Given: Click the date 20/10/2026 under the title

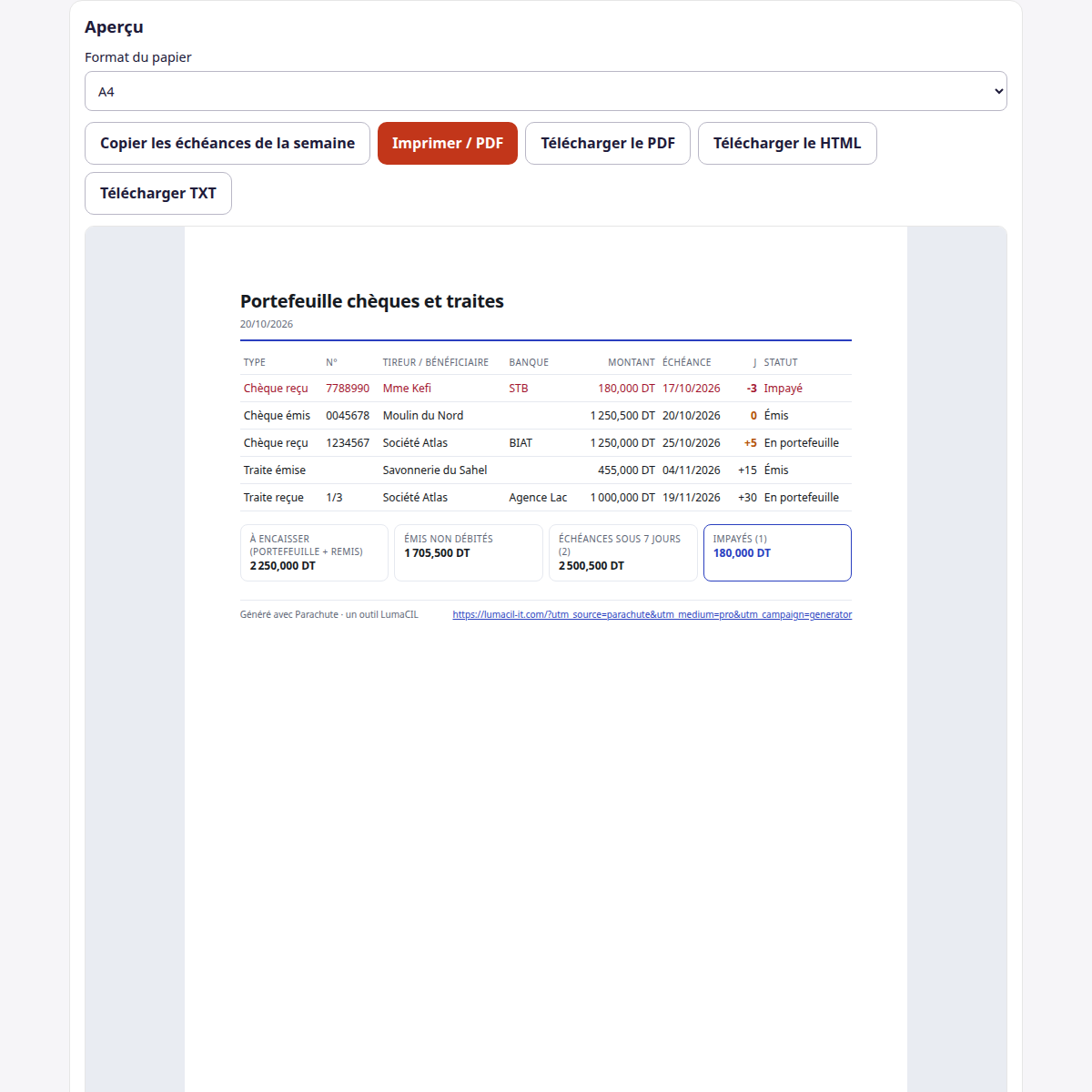Looking at the screenshot, I should [x=267, y=324].
